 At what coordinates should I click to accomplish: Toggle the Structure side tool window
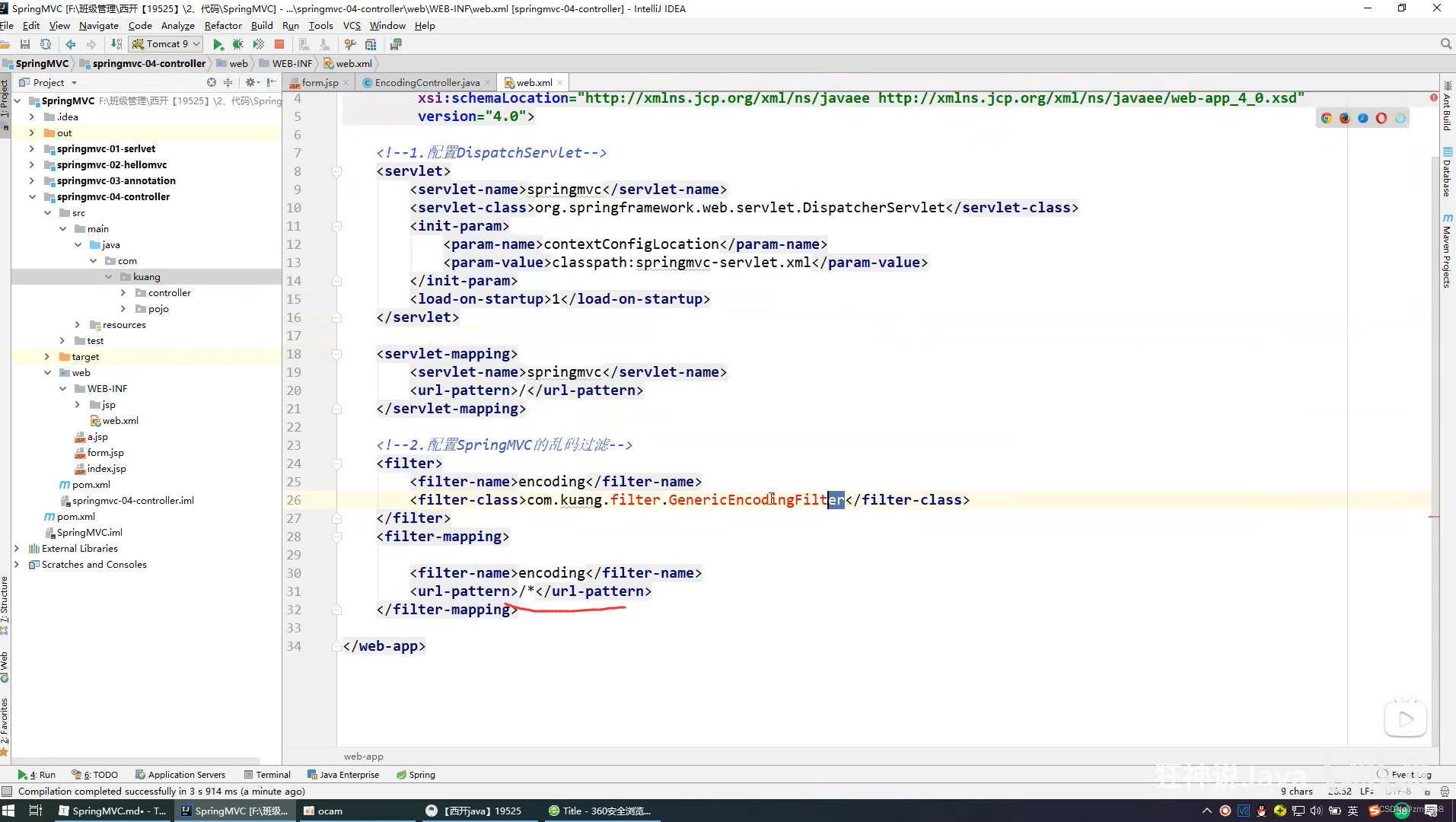click(x=5, y=605)
